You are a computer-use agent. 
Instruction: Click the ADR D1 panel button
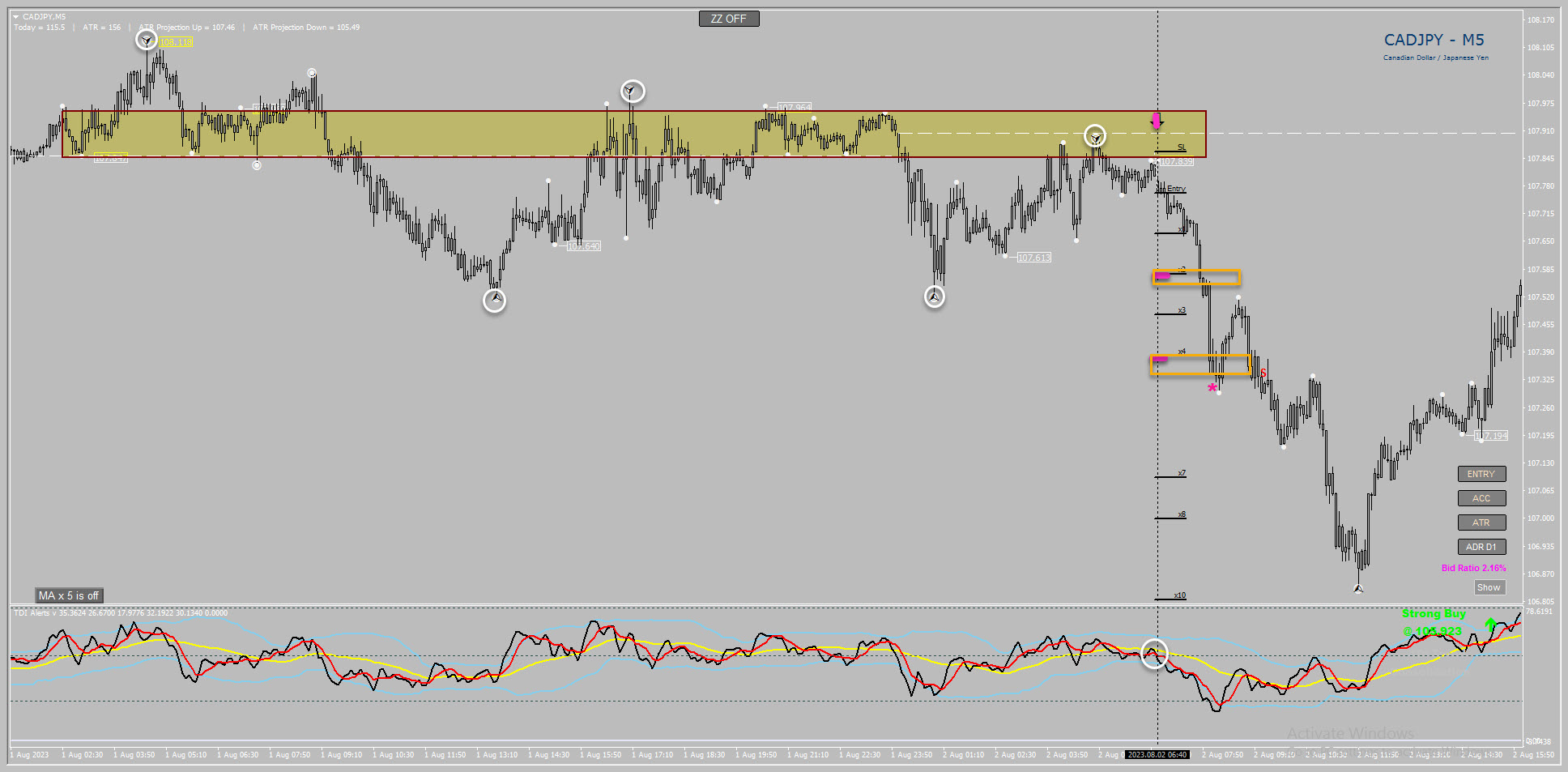pyautogui.click(x=1481, y=547)
